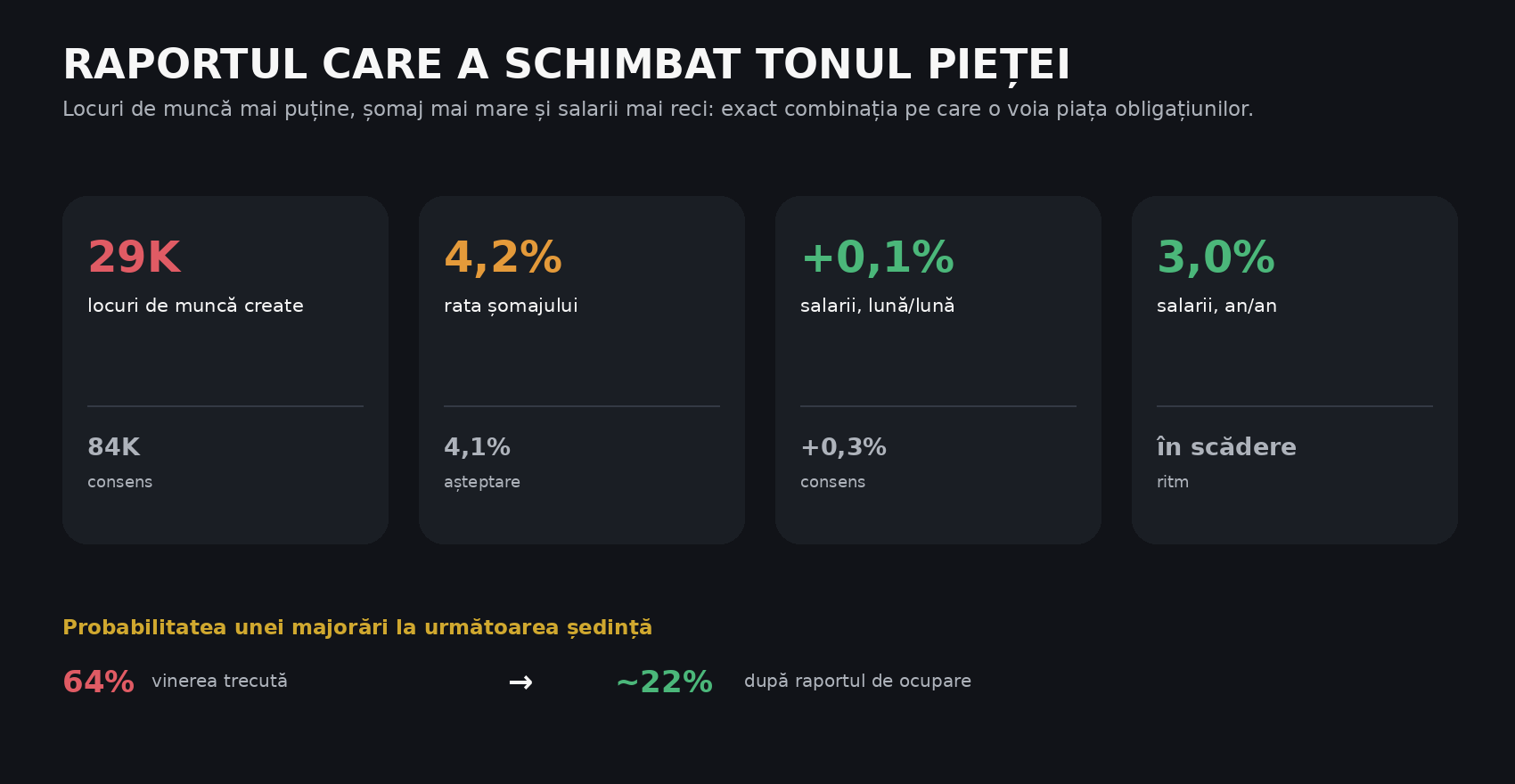Click the subtitle about locuri de muncă

(658, 110)
